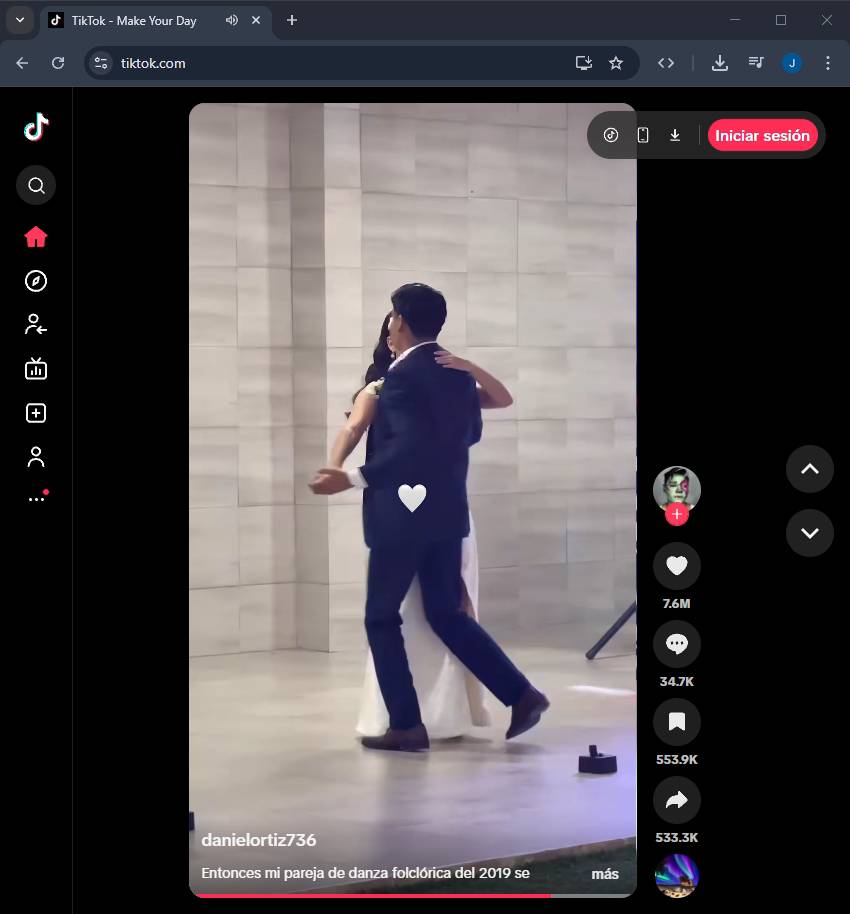Viewport: 850px width, 914px height.
Task: Click the Iniciar sesión button
Action: pyautogui.click(x=762, y=136)
